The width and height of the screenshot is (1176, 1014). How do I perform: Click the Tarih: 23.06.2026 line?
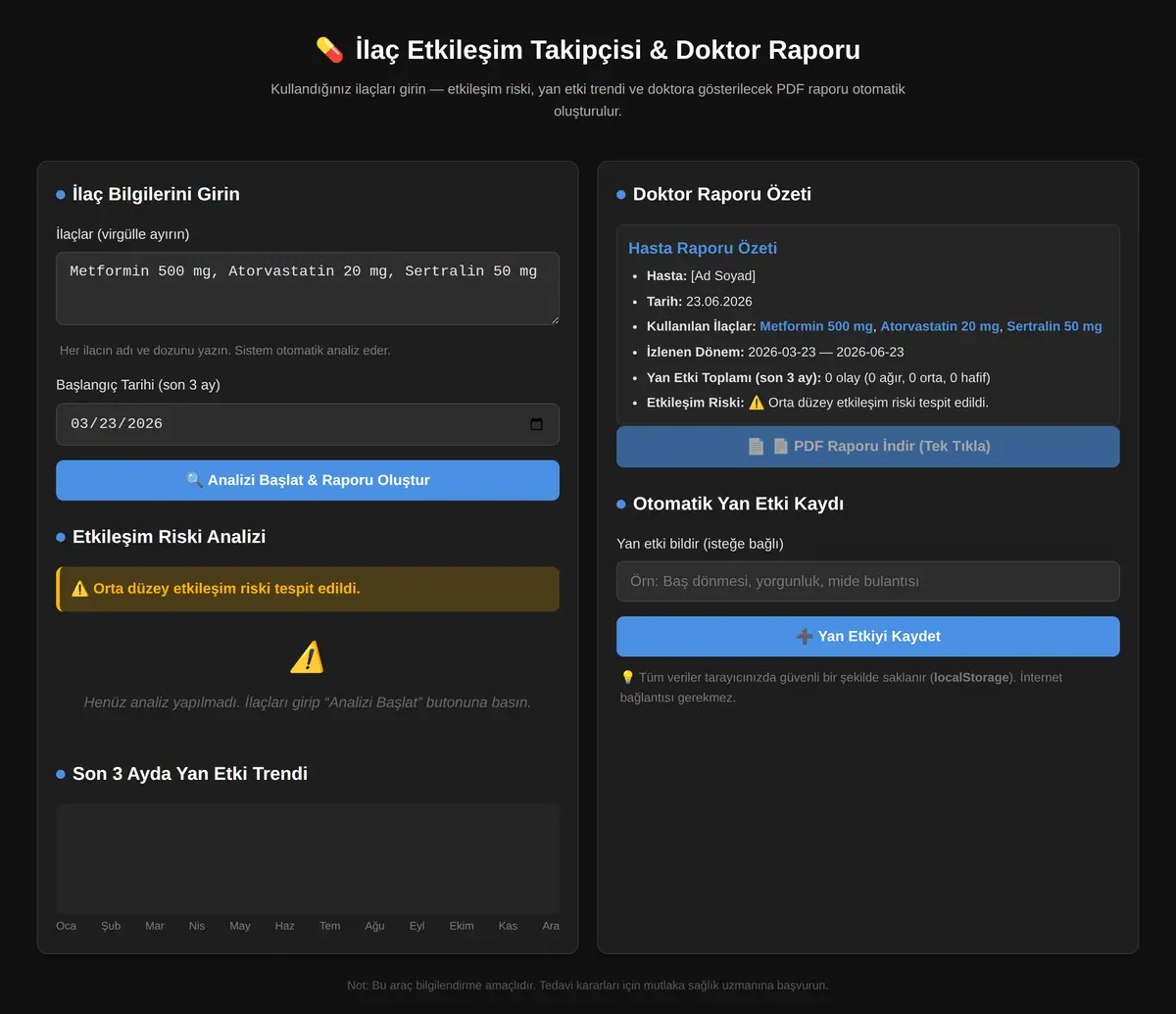[x=700, y=301]
